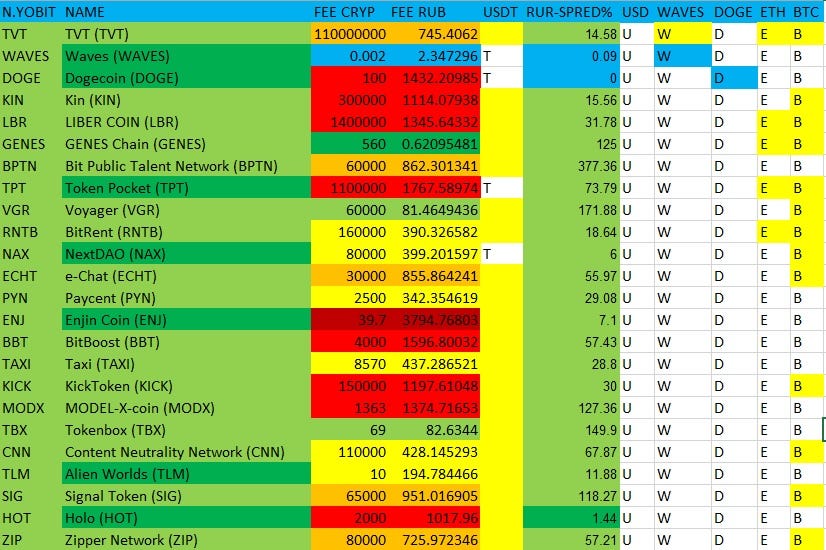Select cell 'LIBER COIN (LBR)'

click(186, 122)
